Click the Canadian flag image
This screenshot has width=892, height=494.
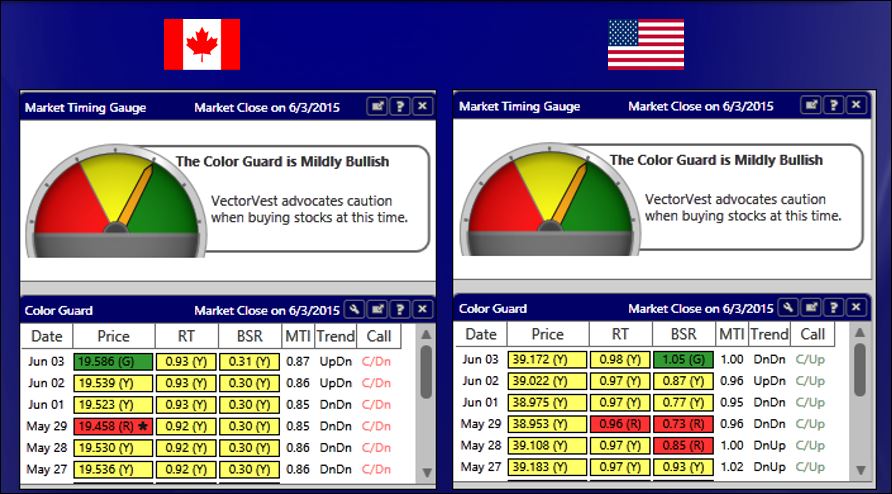pyautogui.click(x=202, y=44)
